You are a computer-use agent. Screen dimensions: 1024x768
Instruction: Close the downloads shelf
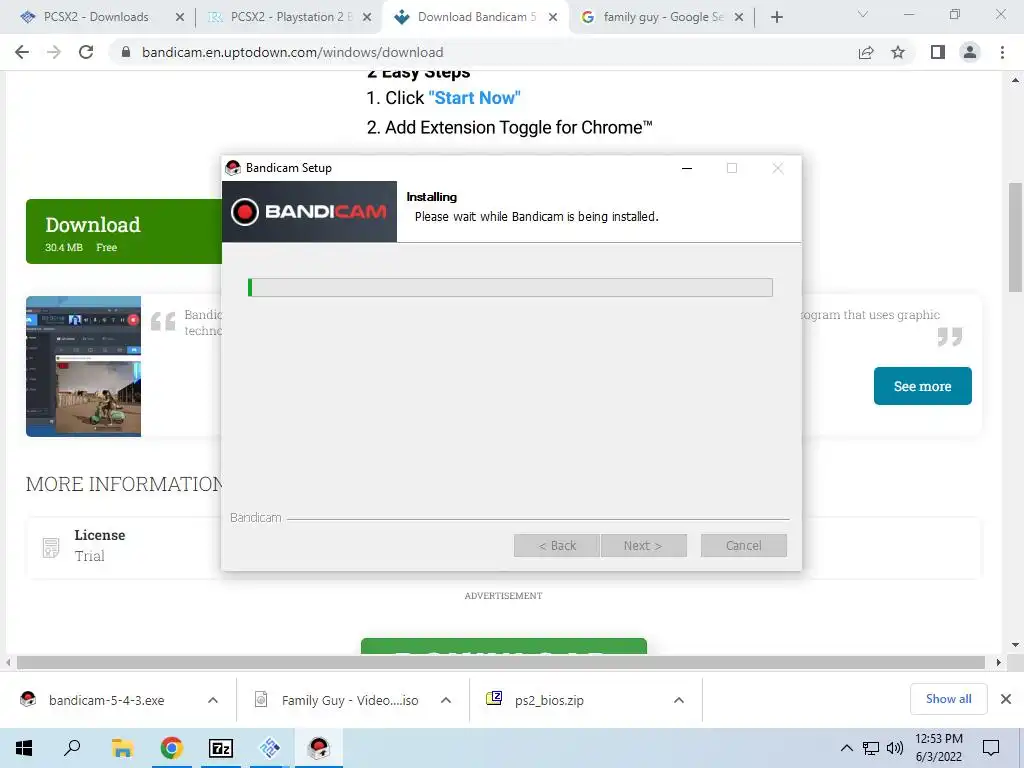point(1006,699)
